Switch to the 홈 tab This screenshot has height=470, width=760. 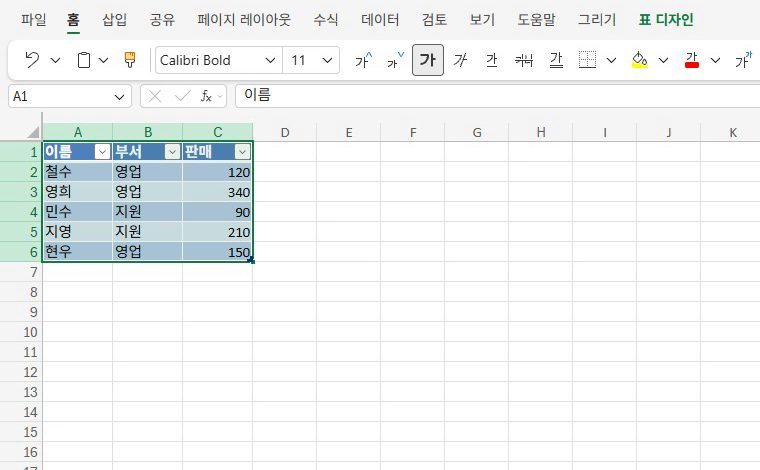73,20
